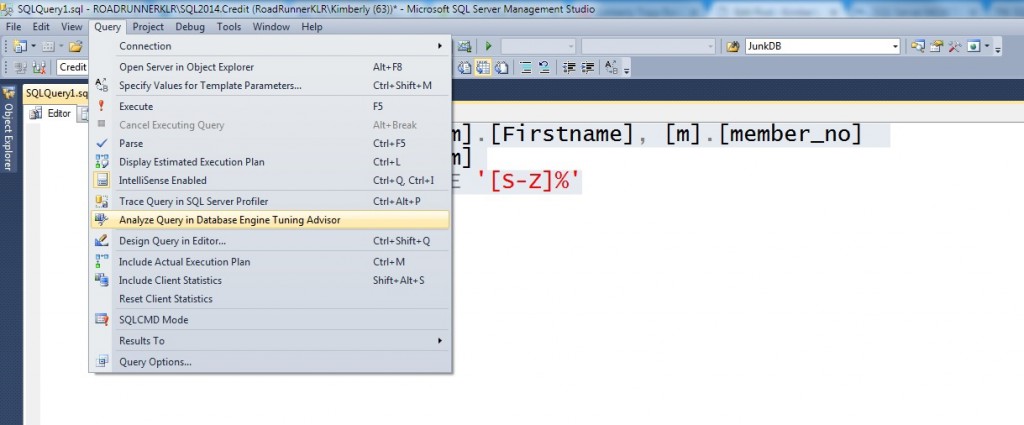
Task: Toggle Results to Text toolbar button
Action: pos(464,67)
